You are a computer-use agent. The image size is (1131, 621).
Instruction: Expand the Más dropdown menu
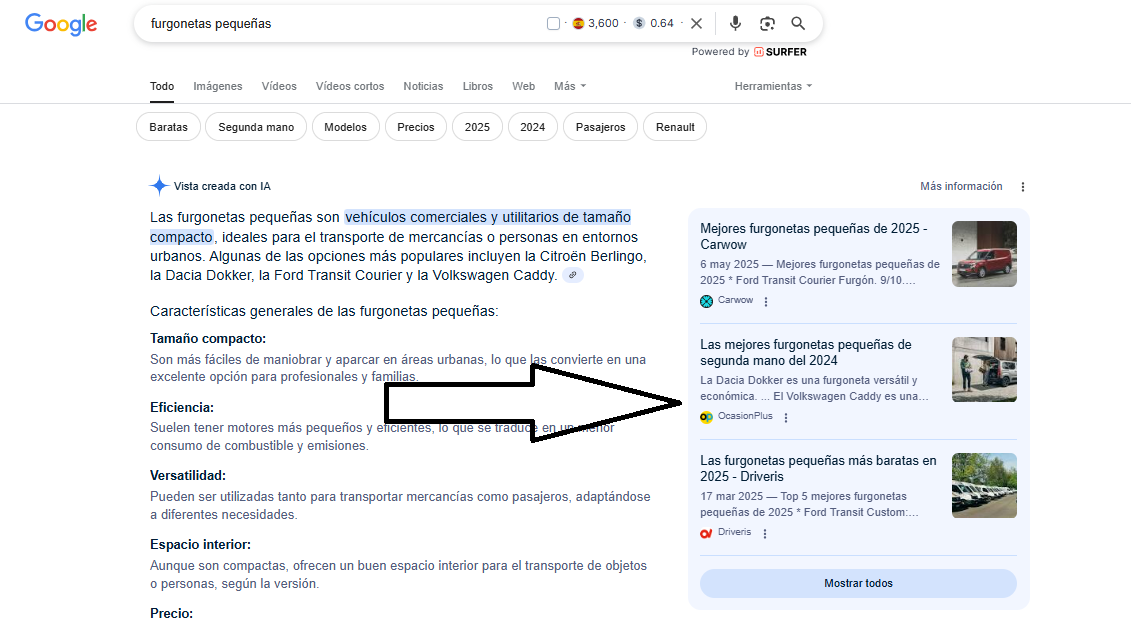point(570,86)
